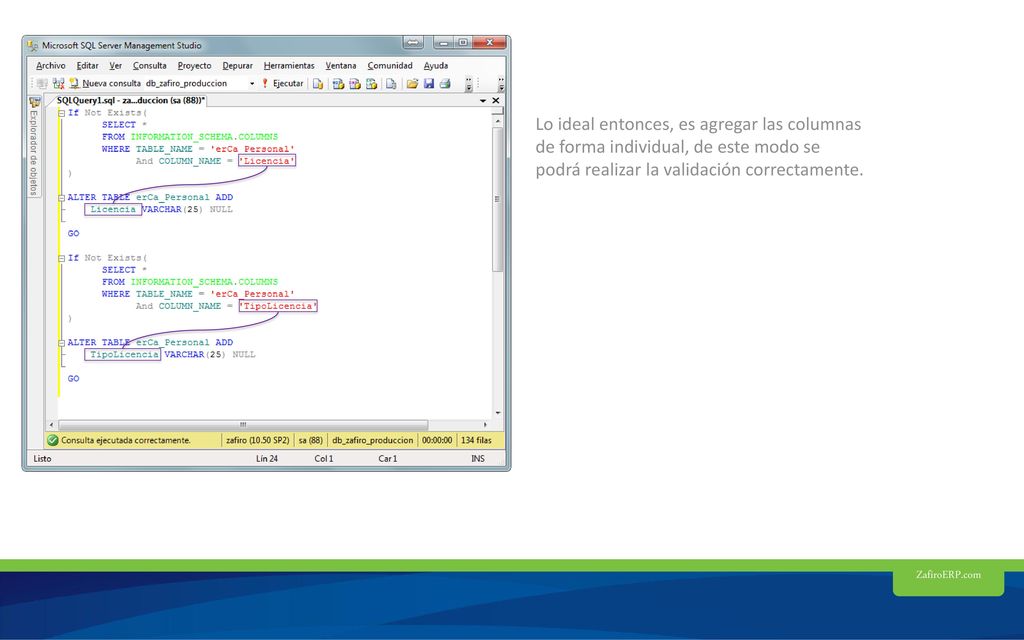Open the far-right toolbar overflow options arrow

(x=501, y=84)
